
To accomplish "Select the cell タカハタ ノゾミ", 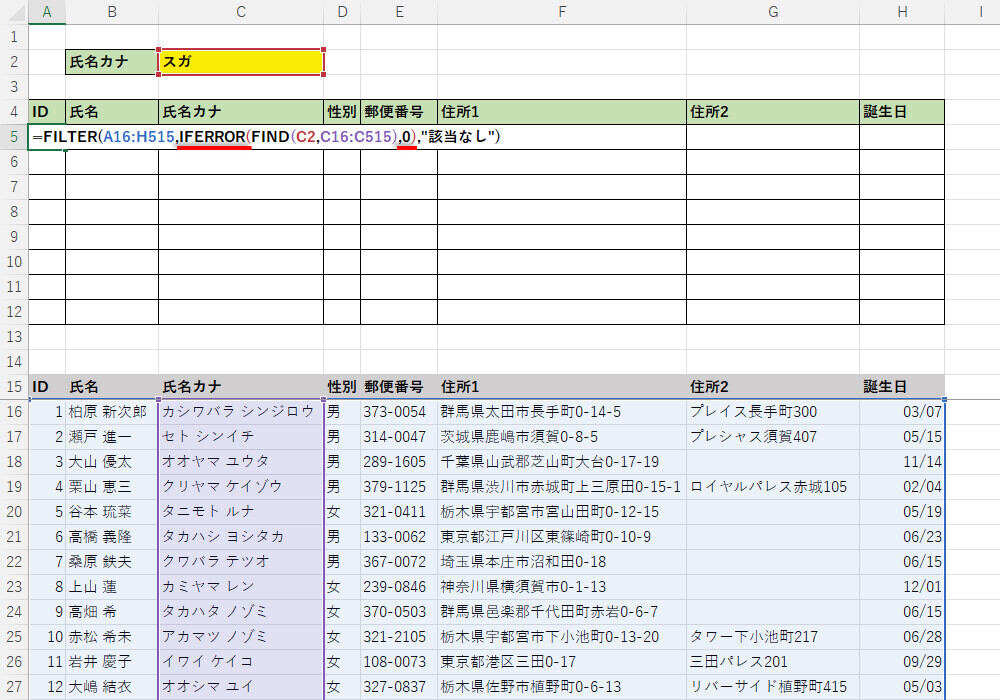I will pyautogui.click(x=241, y=612).
